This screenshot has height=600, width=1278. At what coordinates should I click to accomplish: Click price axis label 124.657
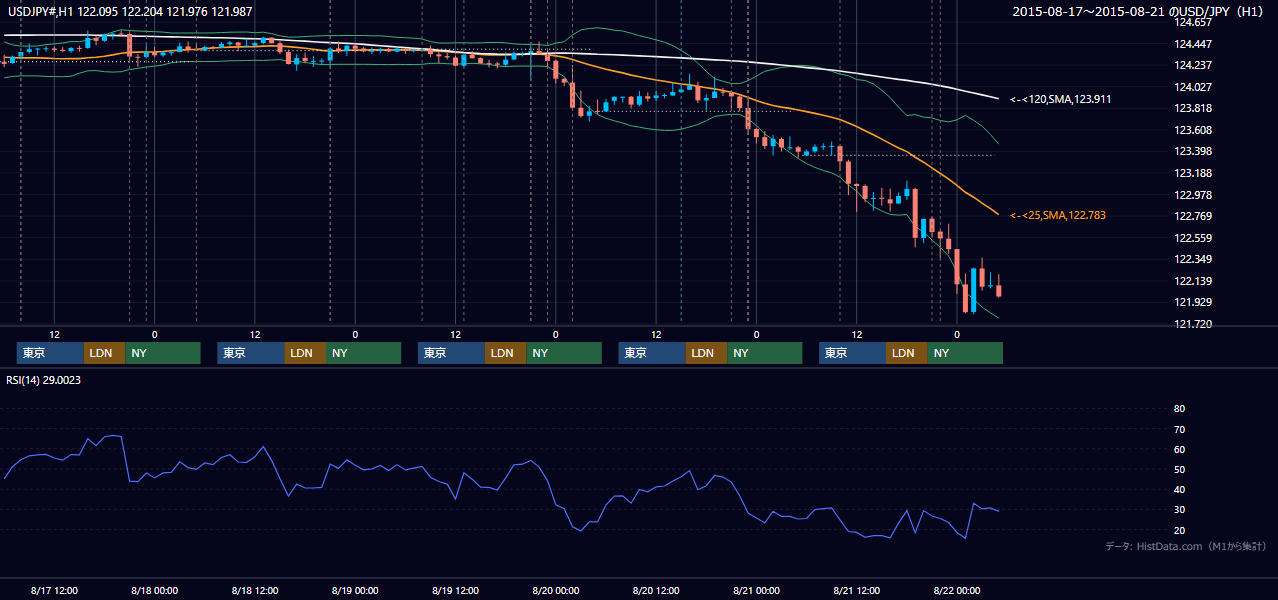pos(1192,22)
